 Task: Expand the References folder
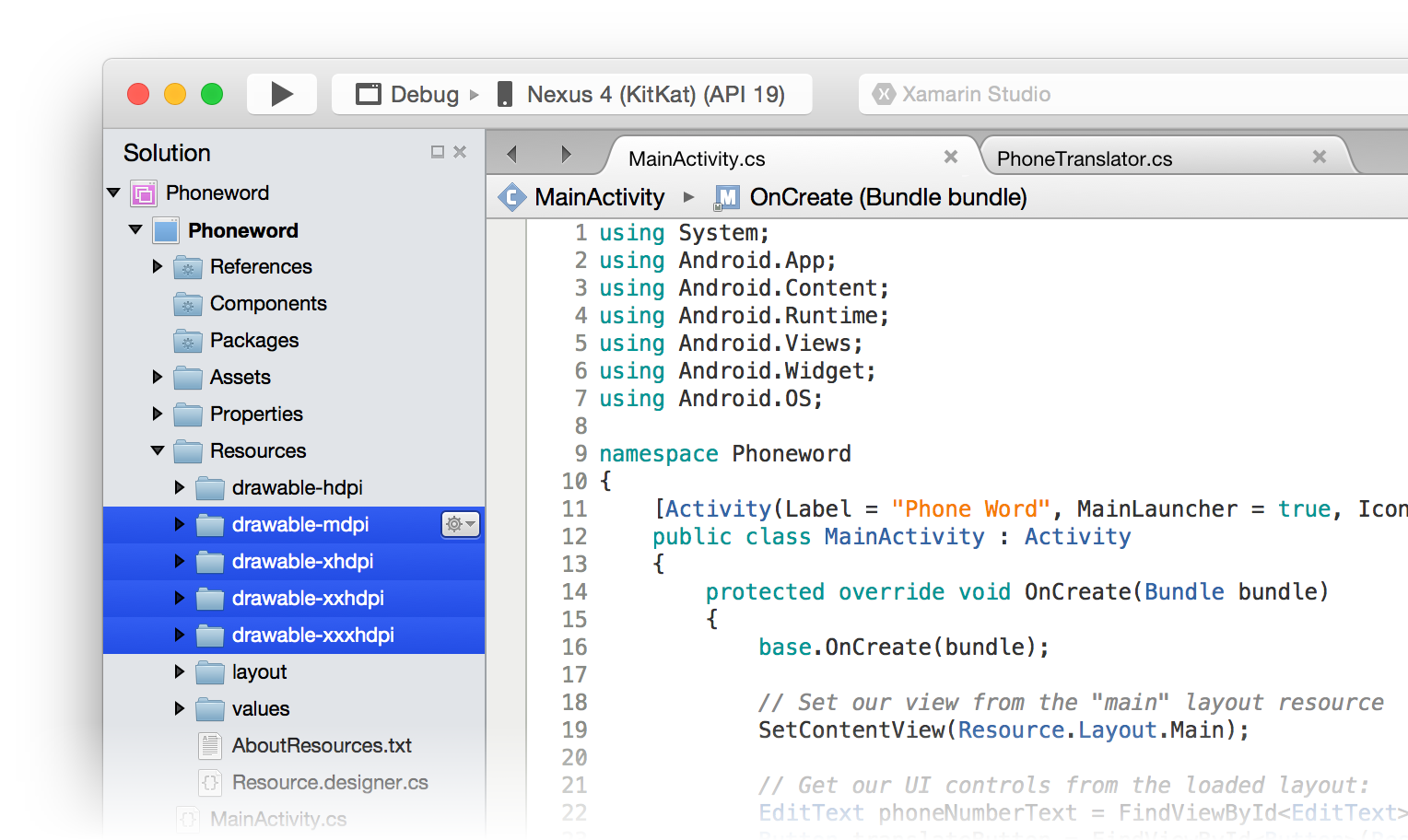click(x=158, y=266)
